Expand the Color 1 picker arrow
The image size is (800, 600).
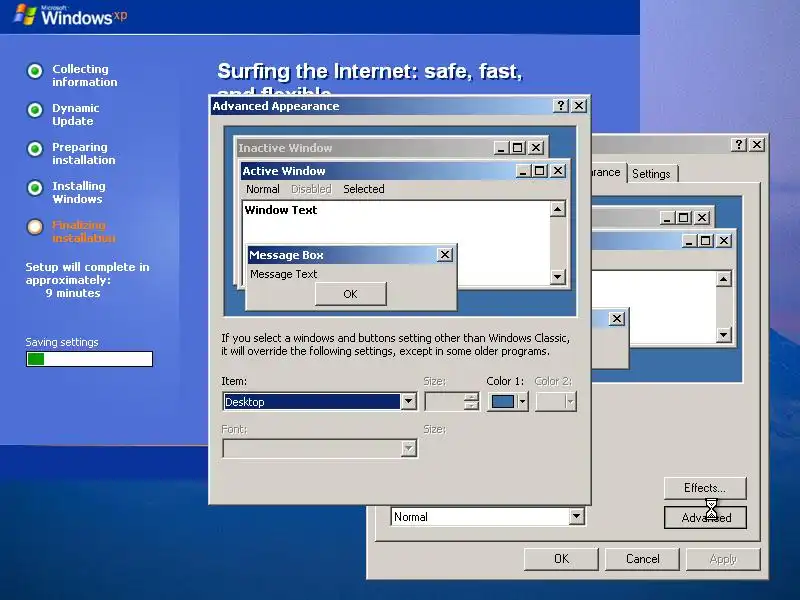522,402
